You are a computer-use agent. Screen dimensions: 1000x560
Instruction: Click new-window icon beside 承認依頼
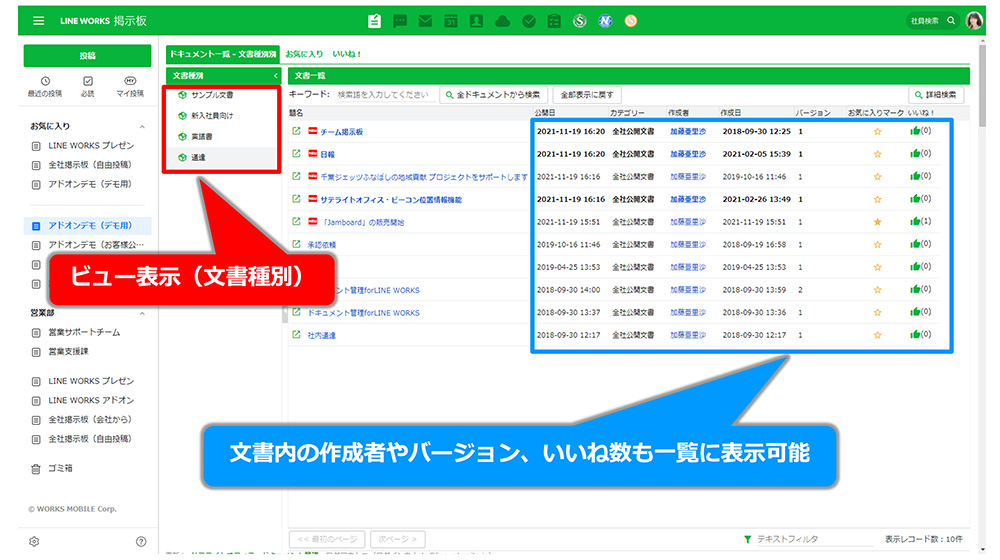(296, 244)
